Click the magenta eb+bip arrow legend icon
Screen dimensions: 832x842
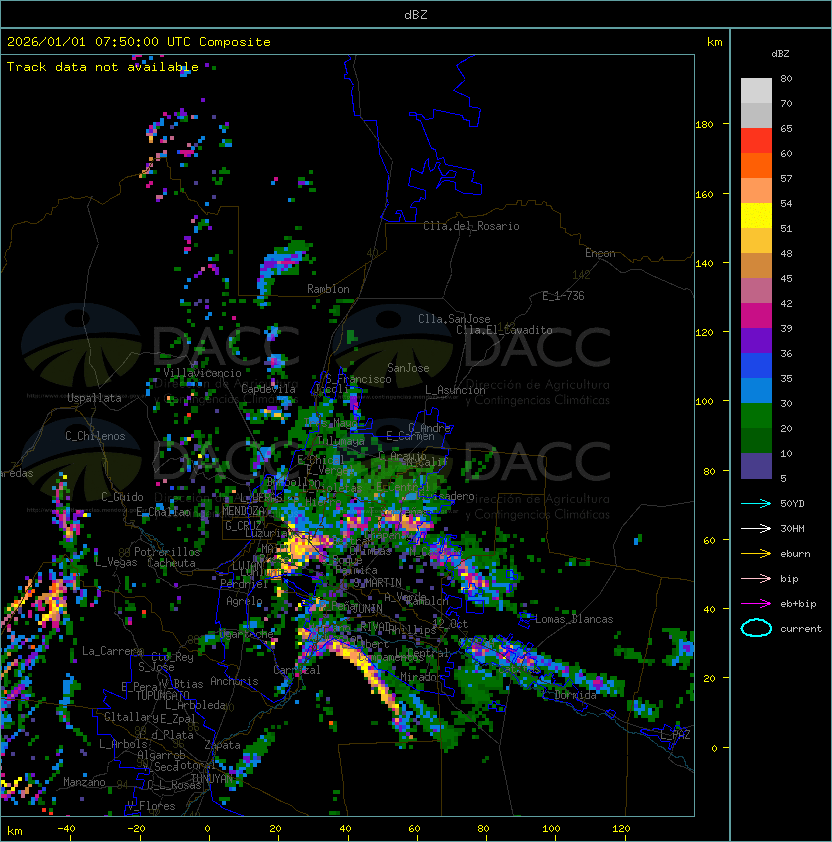756,604
